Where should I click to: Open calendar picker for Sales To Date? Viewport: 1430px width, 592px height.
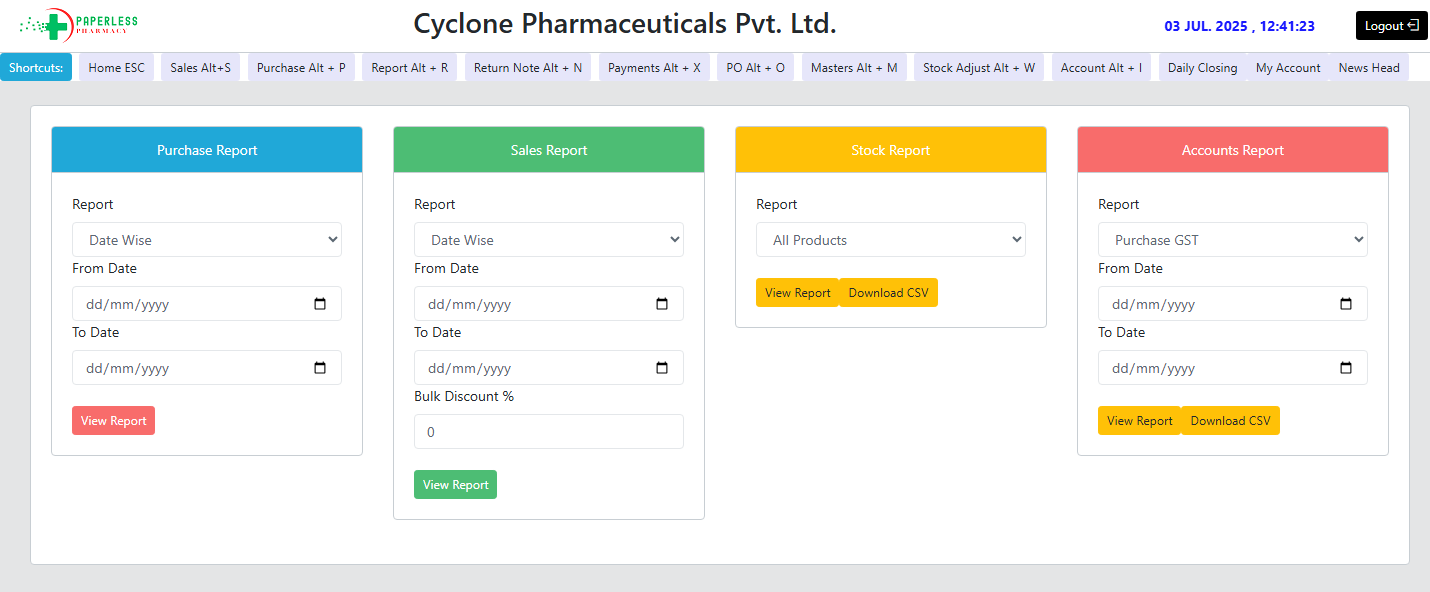pyautogui.click(x=662, y=368)
